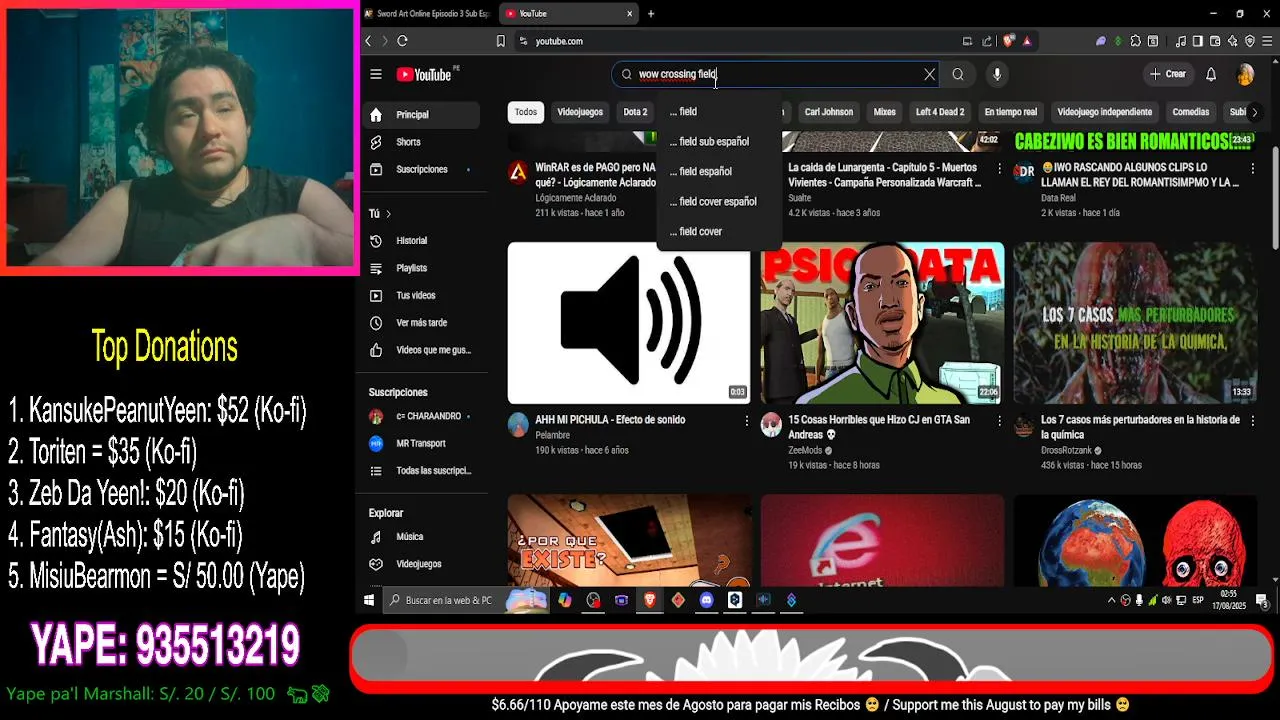
Task: Switch to Sword Art Online Episodio 3 tab
Action: coord(428,14)
